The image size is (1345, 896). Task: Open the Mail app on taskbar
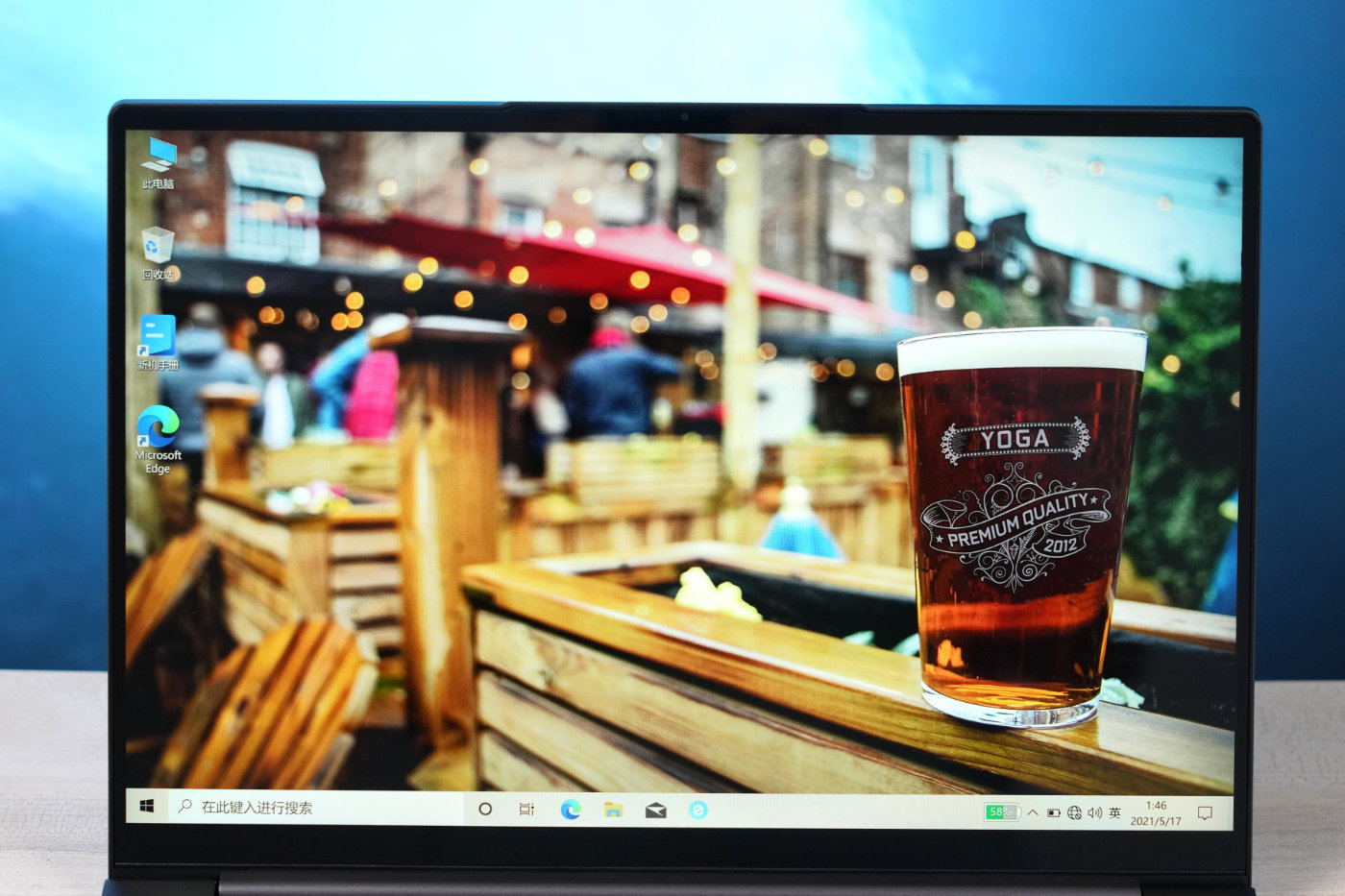pyautogui.click(x=656, y=811)
